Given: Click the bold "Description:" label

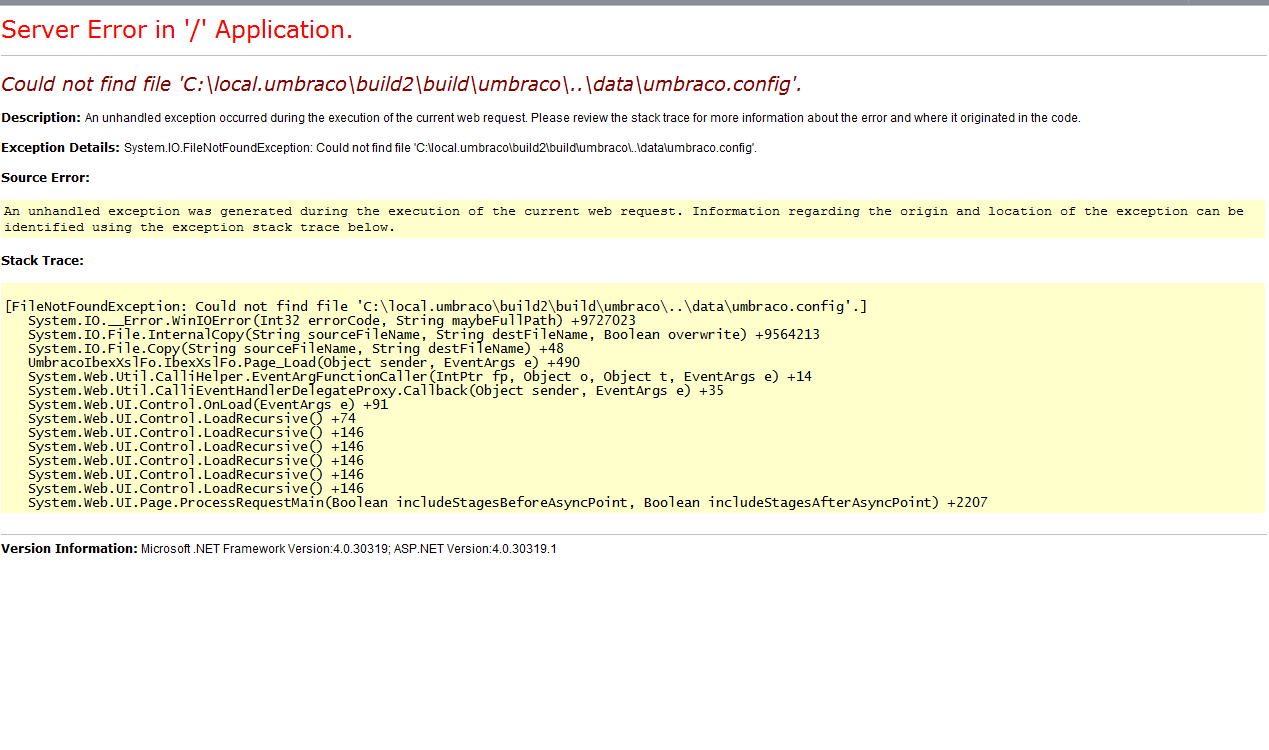Looking at the screenshot, I should pos(41,118).
